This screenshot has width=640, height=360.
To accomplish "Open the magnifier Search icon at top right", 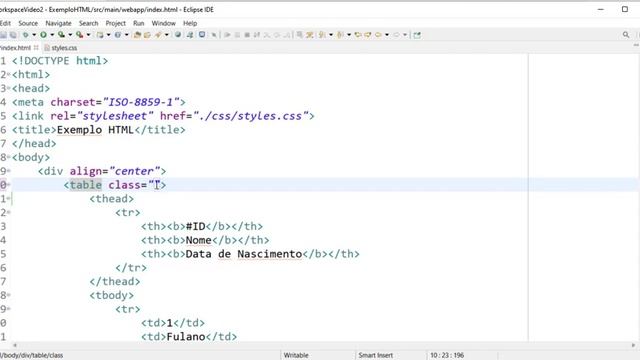I will pyautogui.click(x=626, y=35).
